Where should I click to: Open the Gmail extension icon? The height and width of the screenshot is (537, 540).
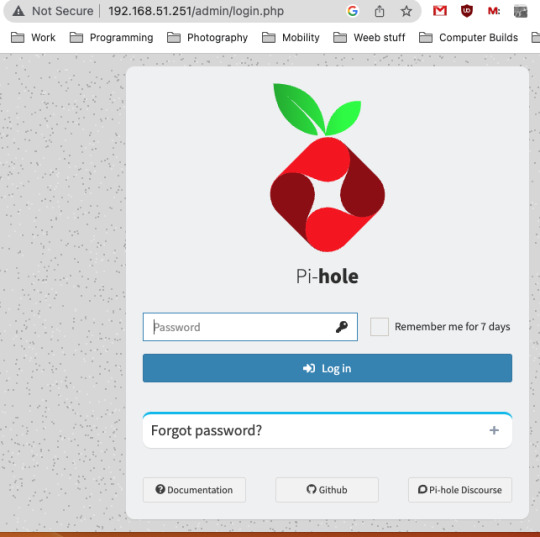pos(440,11)
